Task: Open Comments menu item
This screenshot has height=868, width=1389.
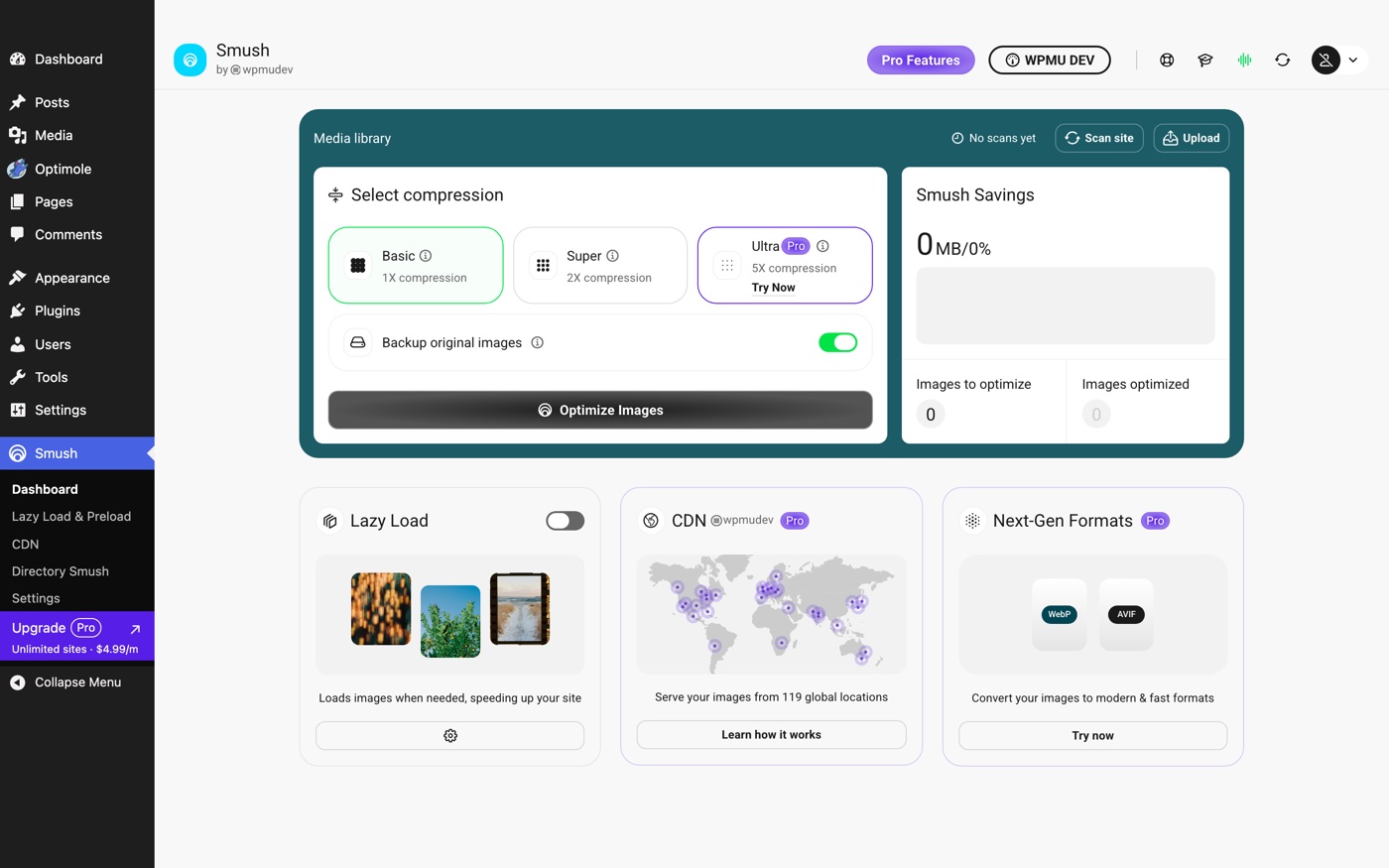Action: [76, 234]
